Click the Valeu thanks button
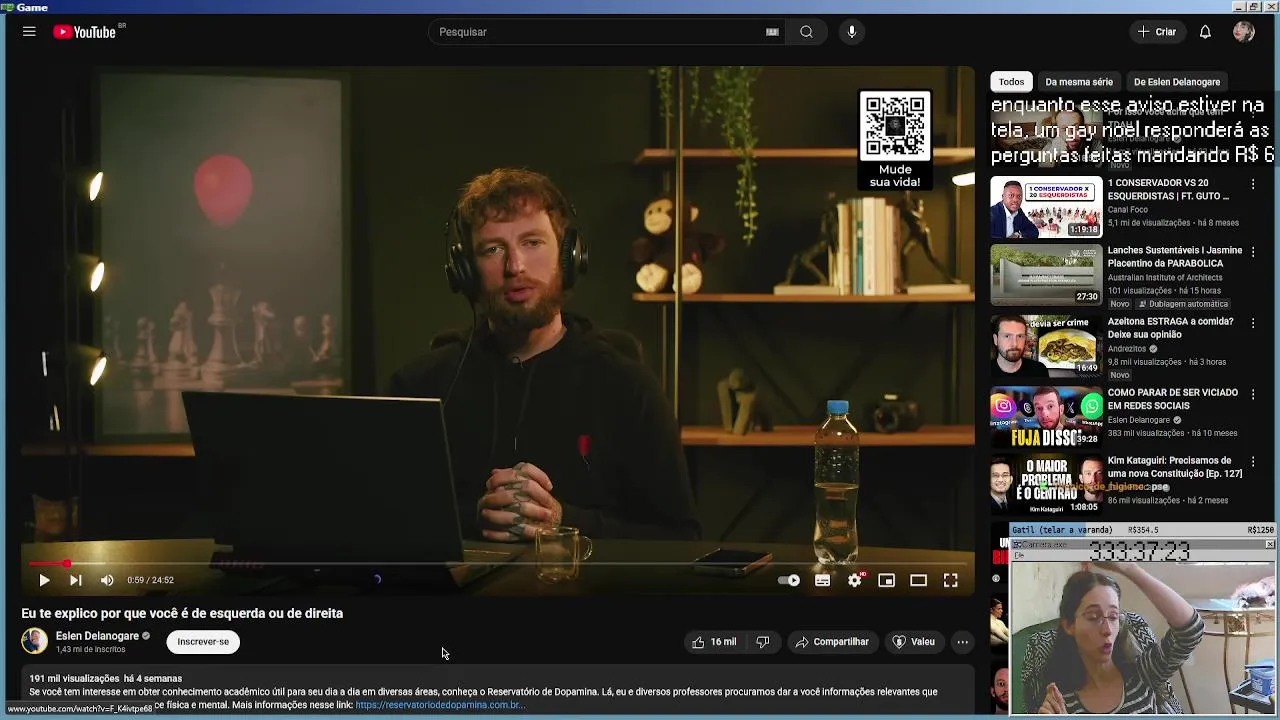Image resolution: width=1280 pixels, height=720 pixels. point(913,642)
